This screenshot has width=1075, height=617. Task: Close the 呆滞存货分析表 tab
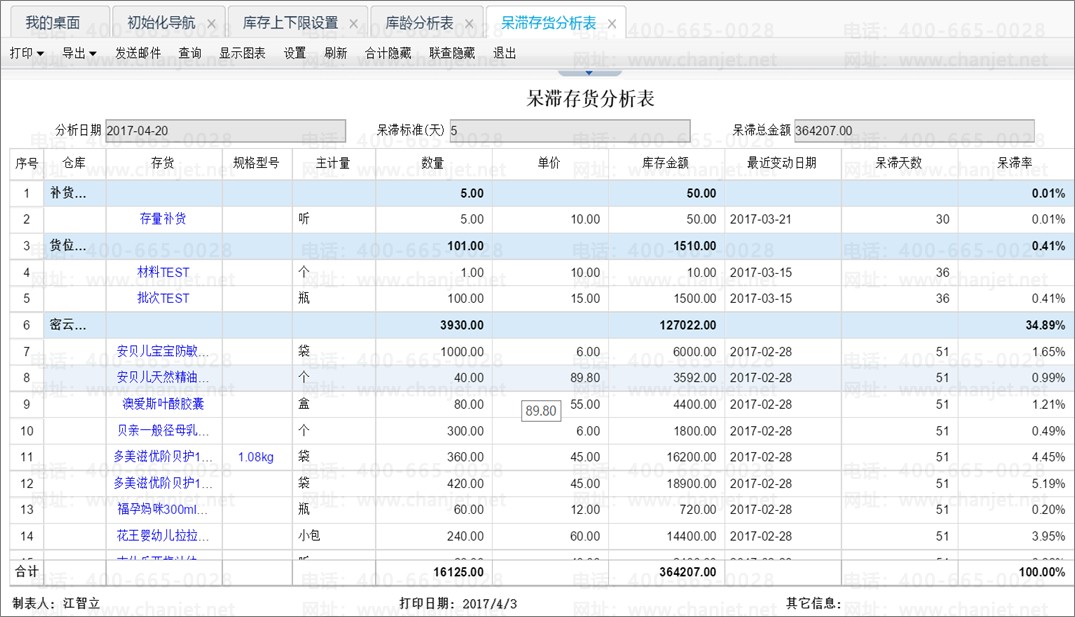(611, 23)
